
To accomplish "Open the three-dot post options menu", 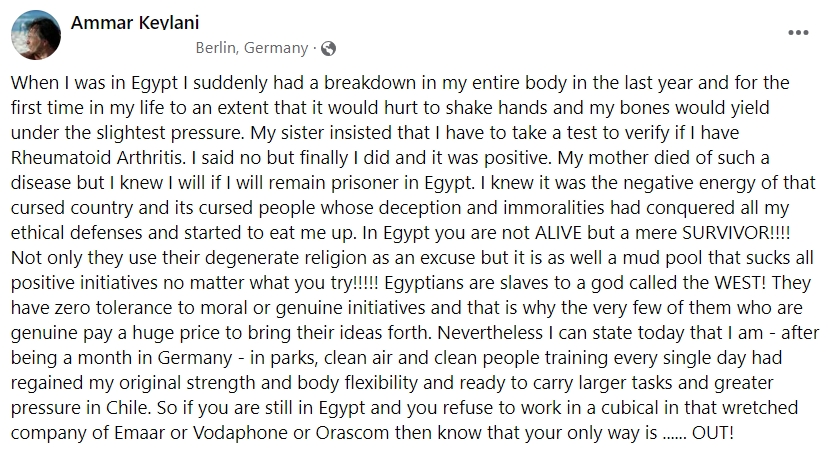I will (x=798, y=33).
